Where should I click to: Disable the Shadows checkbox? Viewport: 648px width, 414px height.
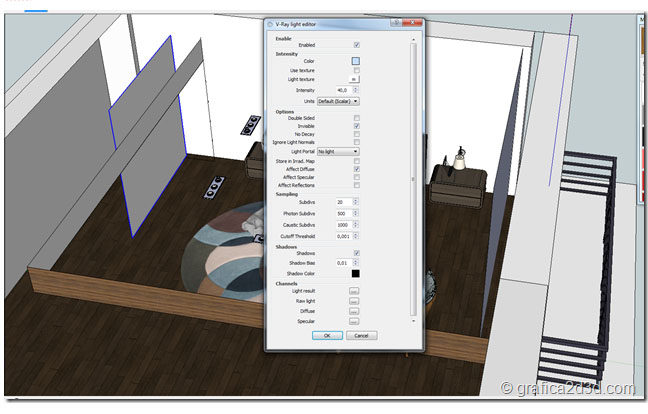[x=356, y=253]
